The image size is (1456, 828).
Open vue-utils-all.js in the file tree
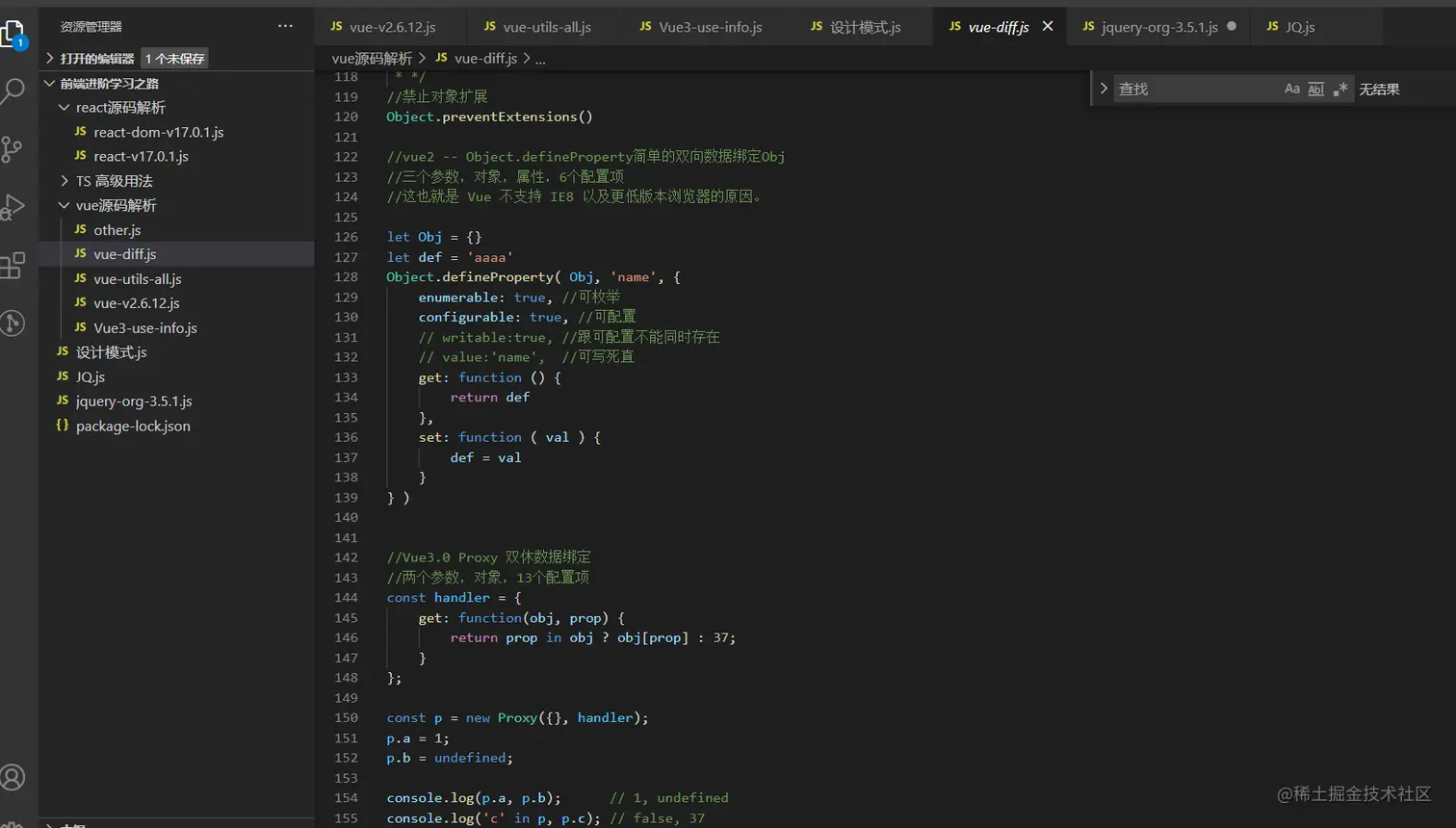(x=137, y=279)
